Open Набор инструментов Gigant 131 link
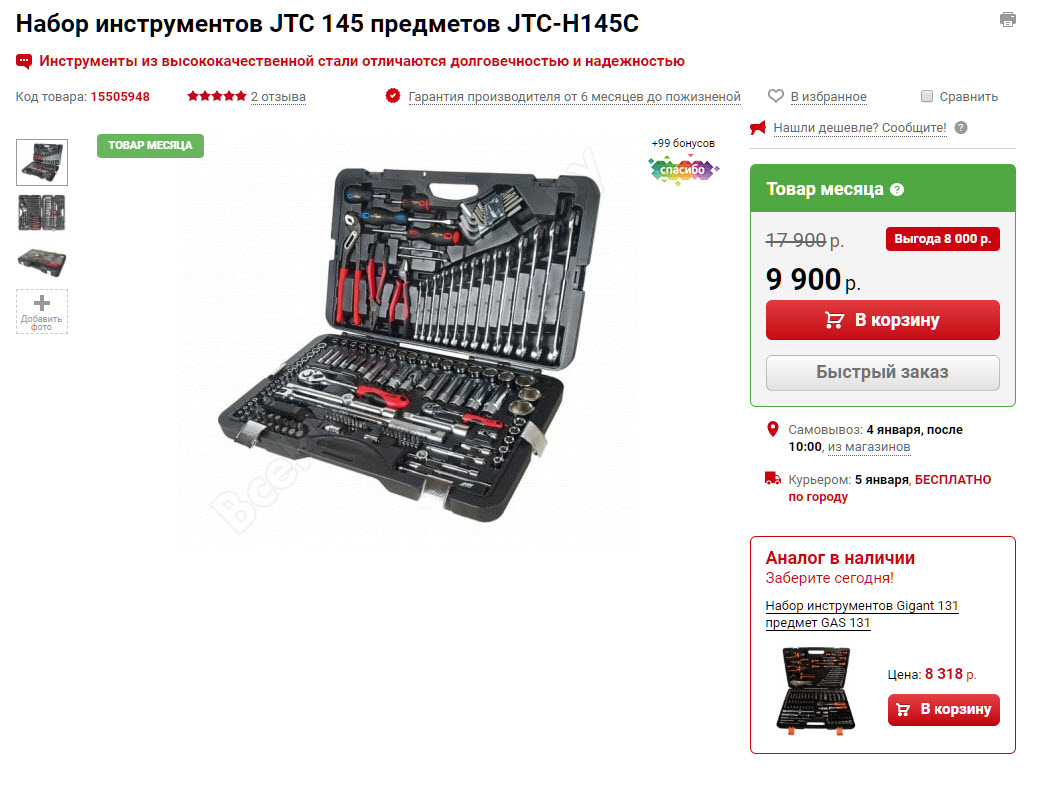Image resolution: width=1037 pixels, height=790 pixels. [x=861, y=614]
